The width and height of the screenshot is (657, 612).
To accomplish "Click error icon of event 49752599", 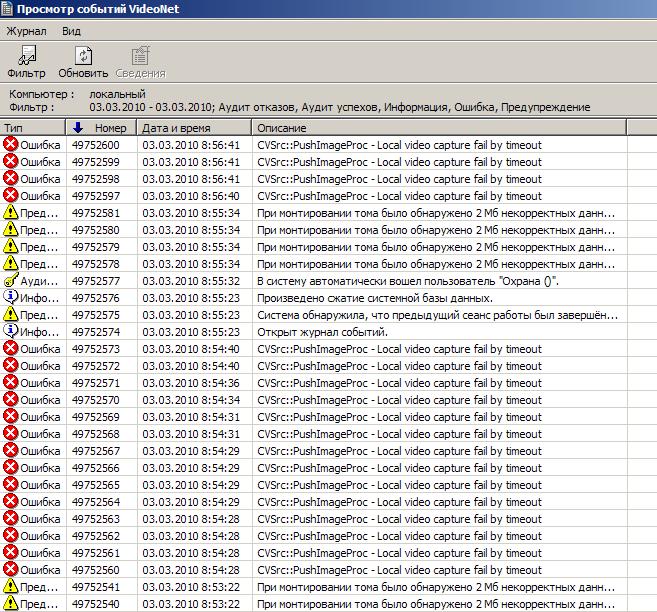I will pyautogui.click(x=10, y=162).
